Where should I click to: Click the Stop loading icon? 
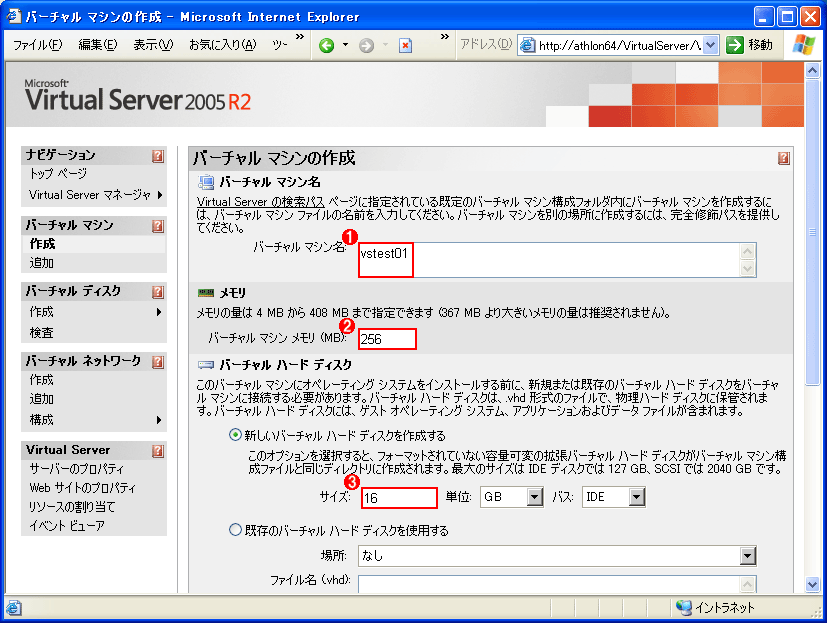point(406,46)
